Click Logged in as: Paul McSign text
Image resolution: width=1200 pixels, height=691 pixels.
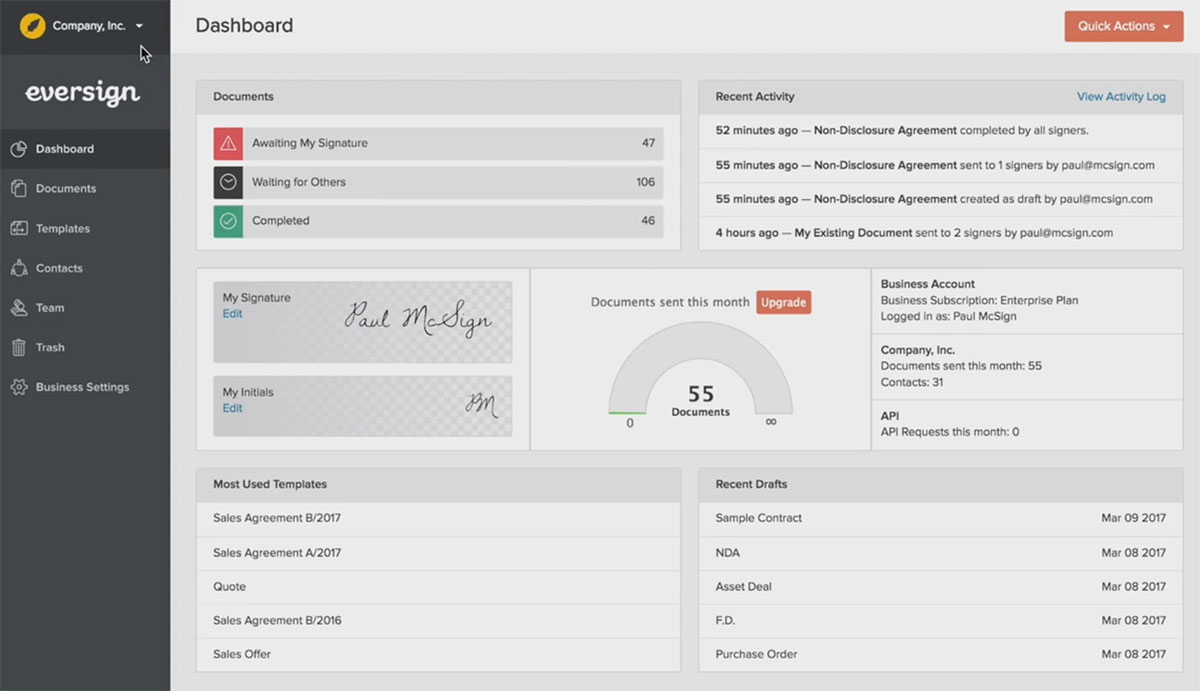pyautogui.click(x=946, y=316)
